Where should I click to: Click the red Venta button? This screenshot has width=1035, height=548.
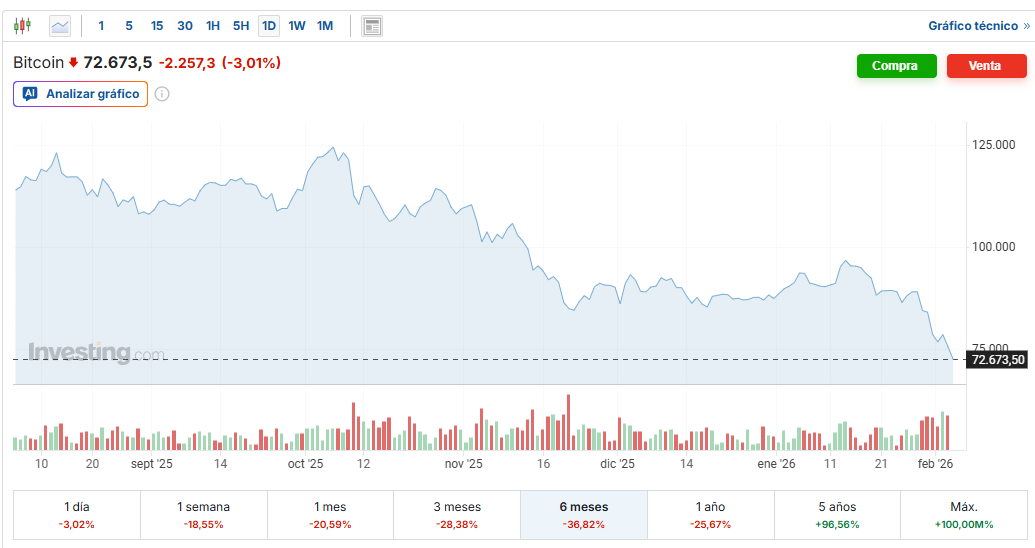(987, 66)
